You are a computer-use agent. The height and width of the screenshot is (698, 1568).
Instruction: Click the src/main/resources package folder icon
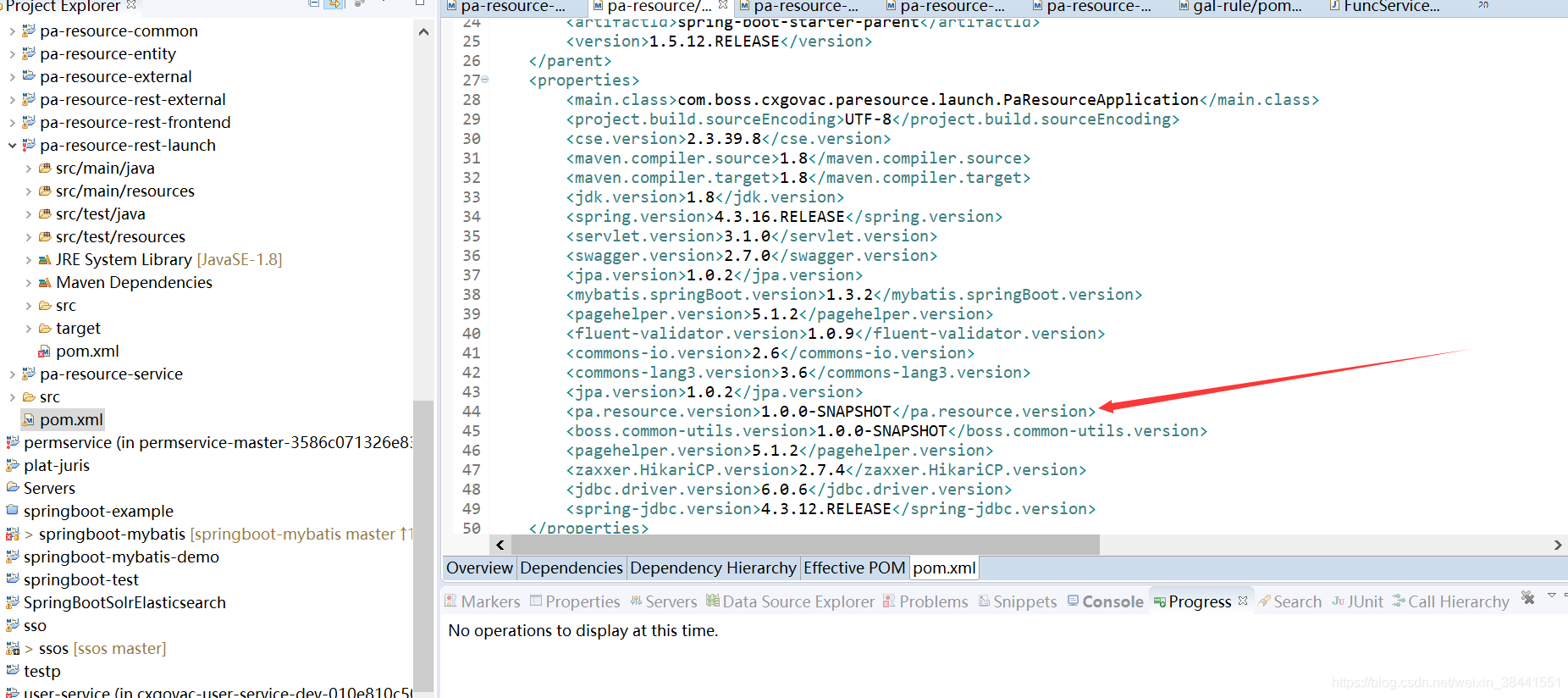pos(45,191)
